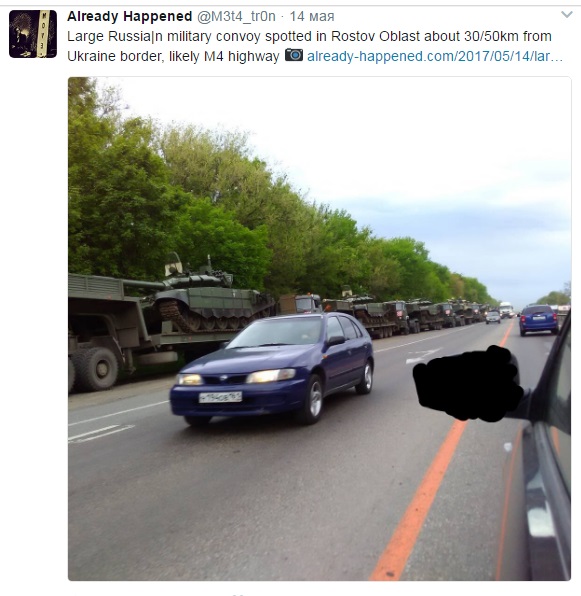The width and height of the screenshot is (581, 596).
Task: Click the hatchback's license plate in photo
Action: pyautogui.click(x=220, y=397)
